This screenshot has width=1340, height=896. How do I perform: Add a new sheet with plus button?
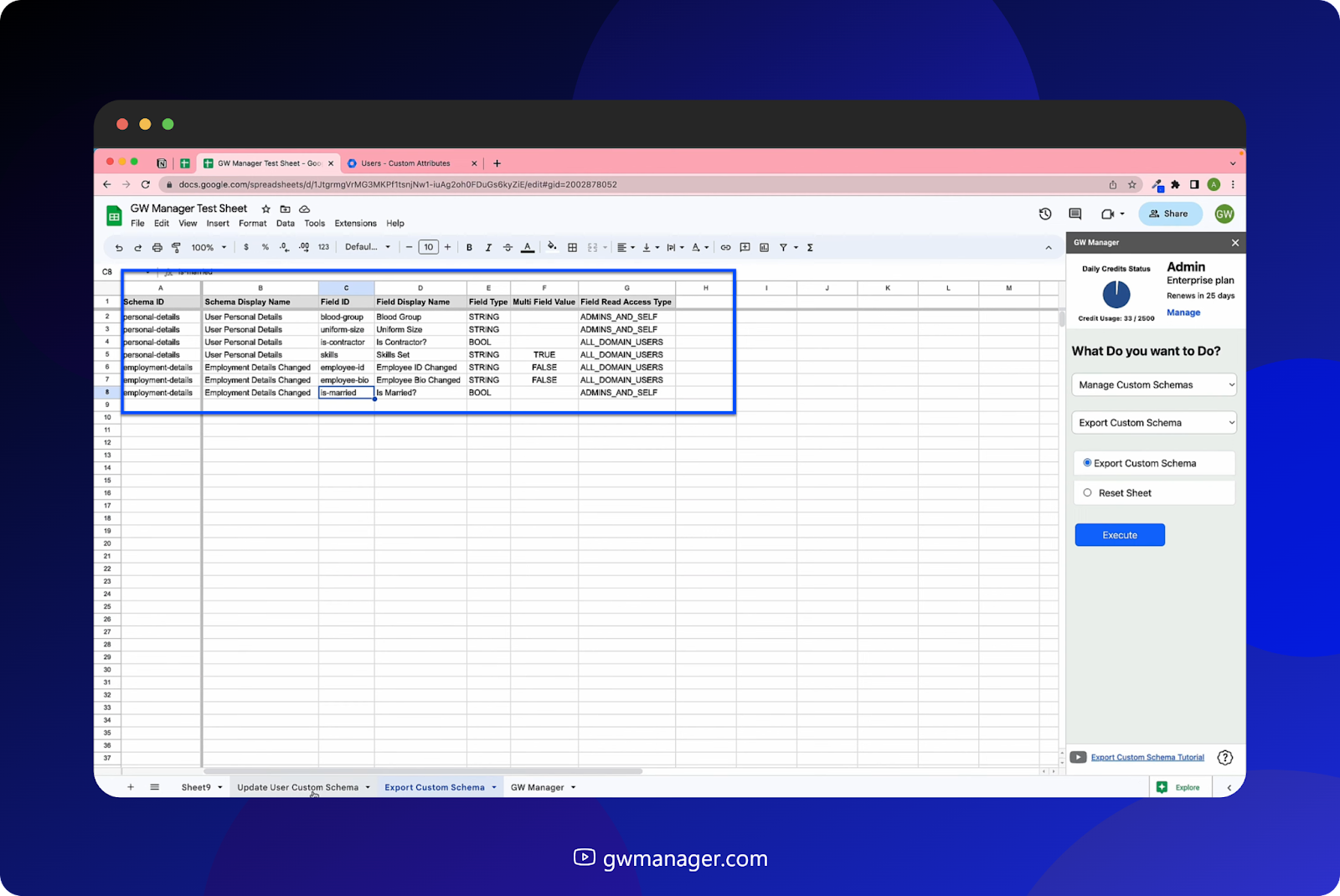[131, 788]
